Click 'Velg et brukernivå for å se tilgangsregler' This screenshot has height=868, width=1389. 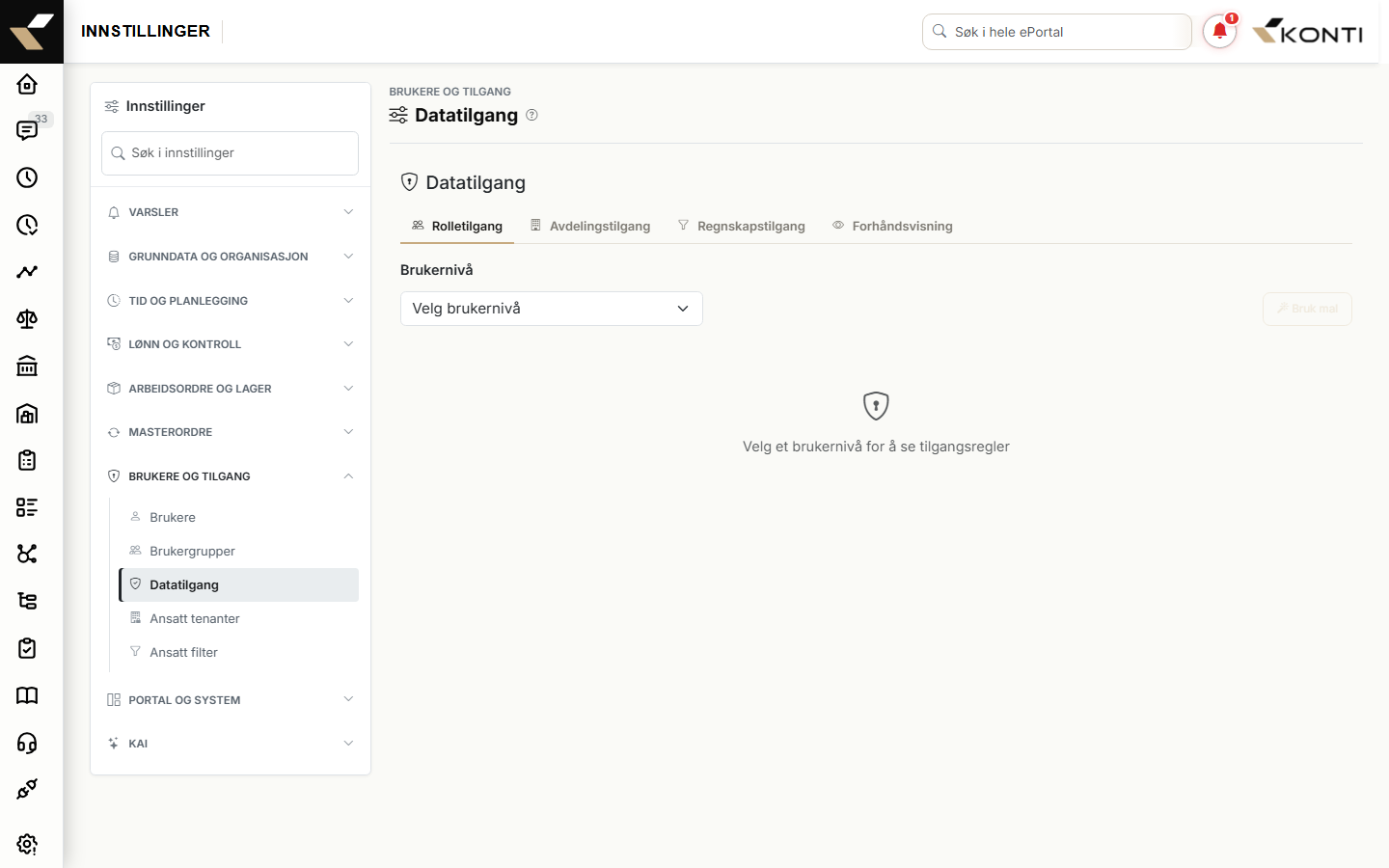pyautogui.click(x=876, y=447)
